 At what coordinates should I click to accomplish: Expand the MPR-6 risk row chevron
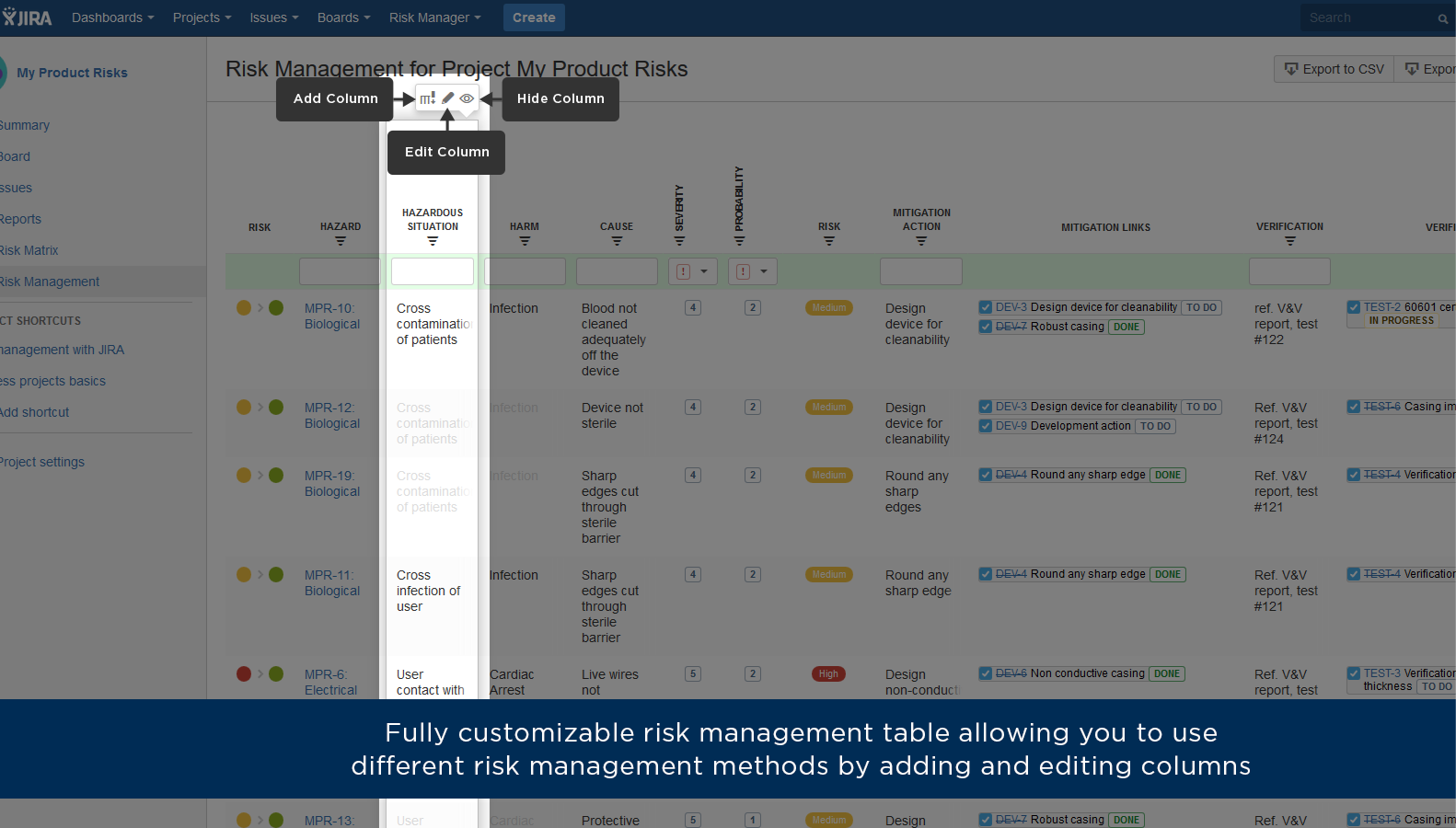coord(260,674)
